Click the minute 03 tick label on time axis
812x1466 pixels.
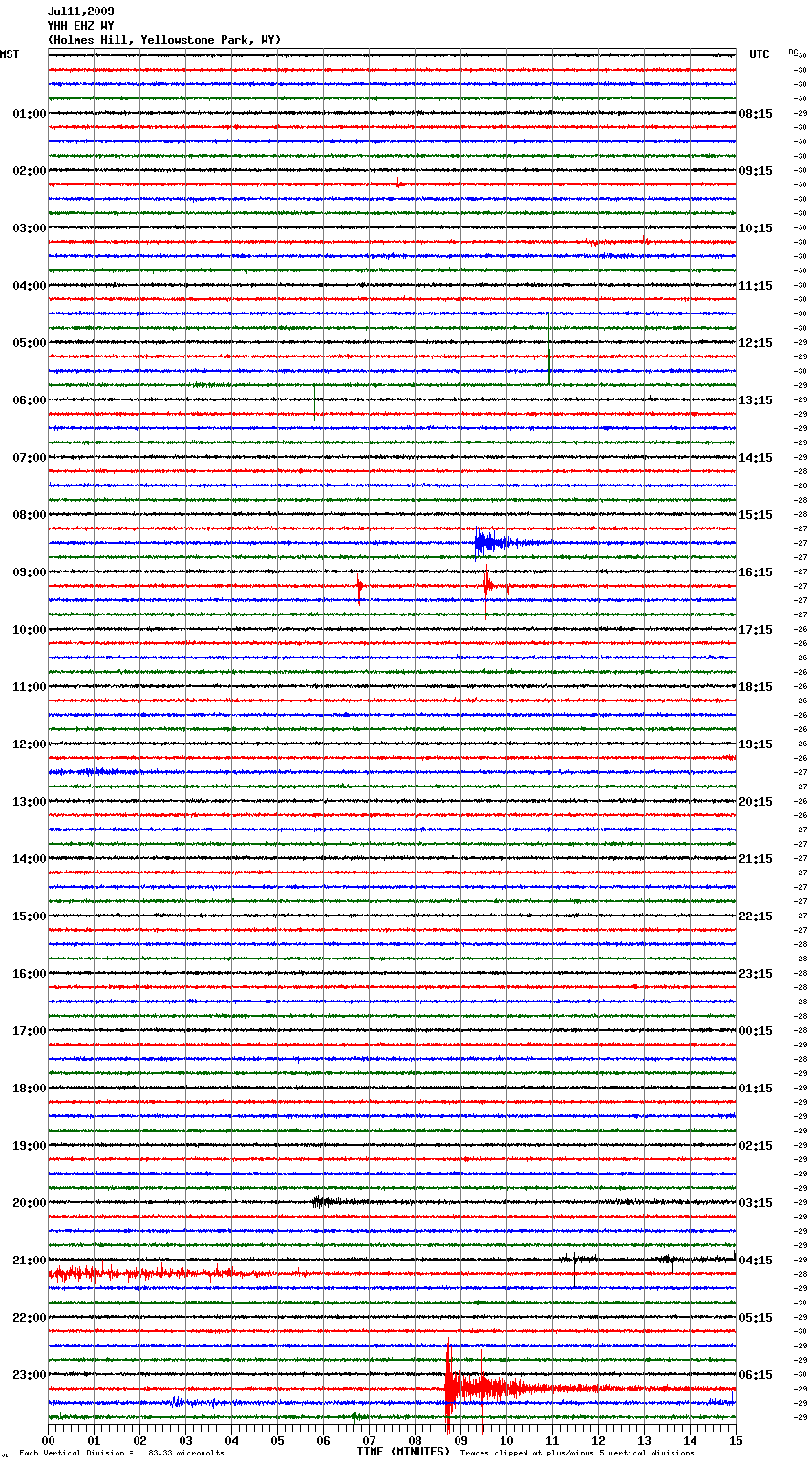[x=185, y=1440]
